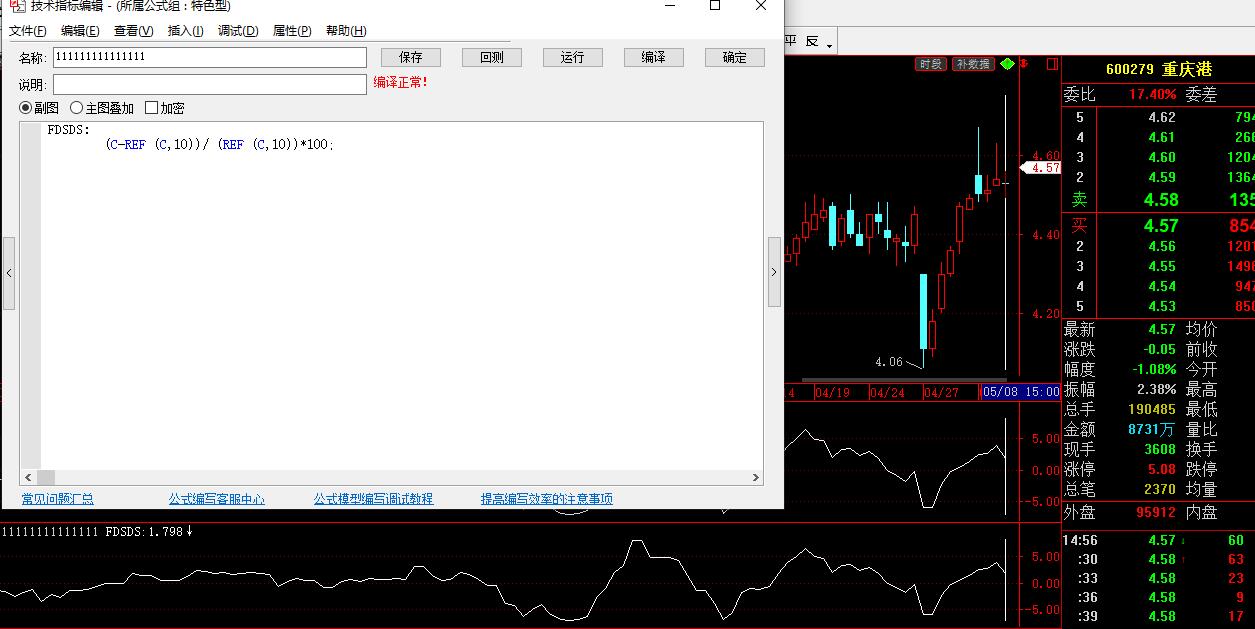This screenshot has height=629, width=1255.
Task: Click the 保存 button
Action: point(411,57)
